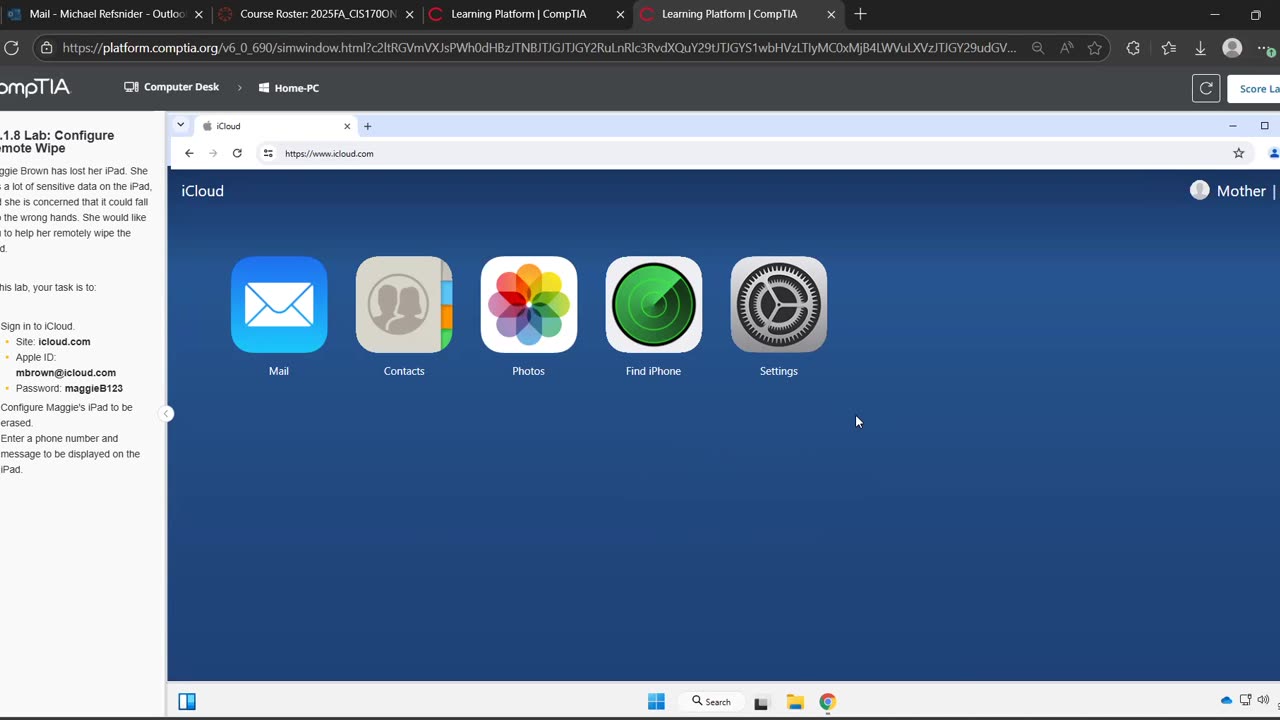Close the iCloud tab in simulated browser
The image size is (1280, 720).
pos(347,126)
